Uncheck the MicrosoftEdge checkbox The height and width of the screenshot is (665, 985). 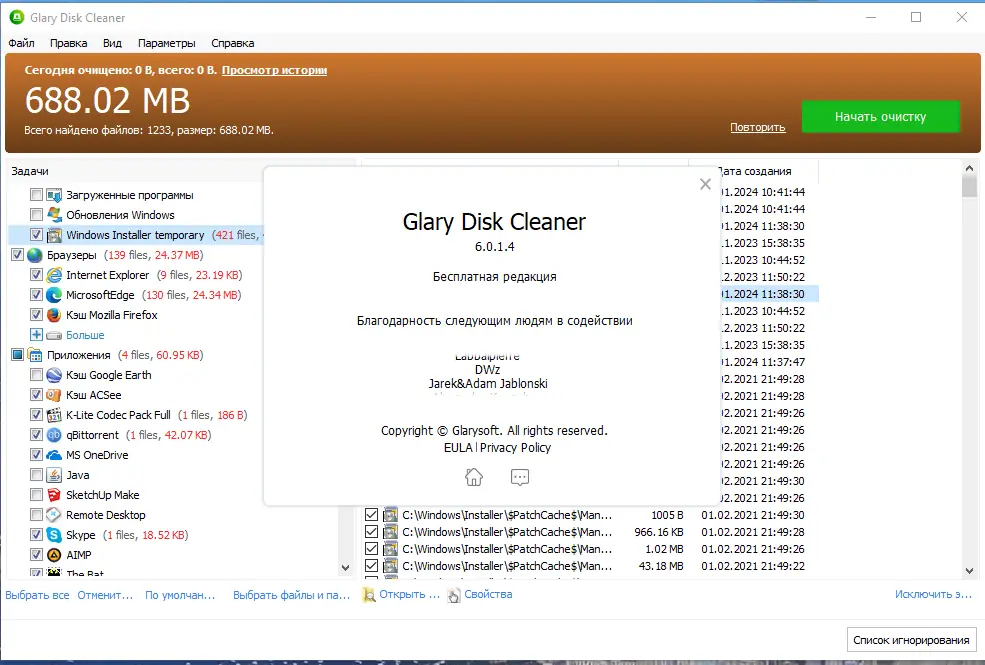click(36, 295)
